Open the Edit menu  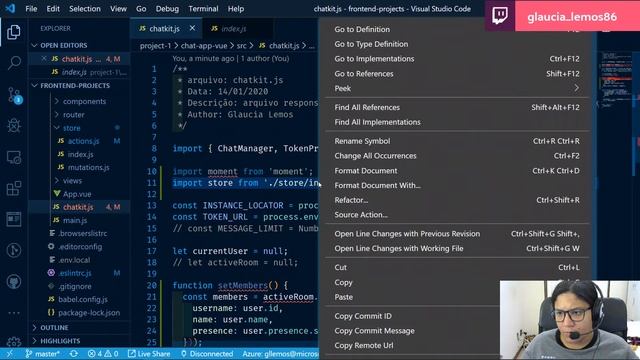[x=53, y=9]
